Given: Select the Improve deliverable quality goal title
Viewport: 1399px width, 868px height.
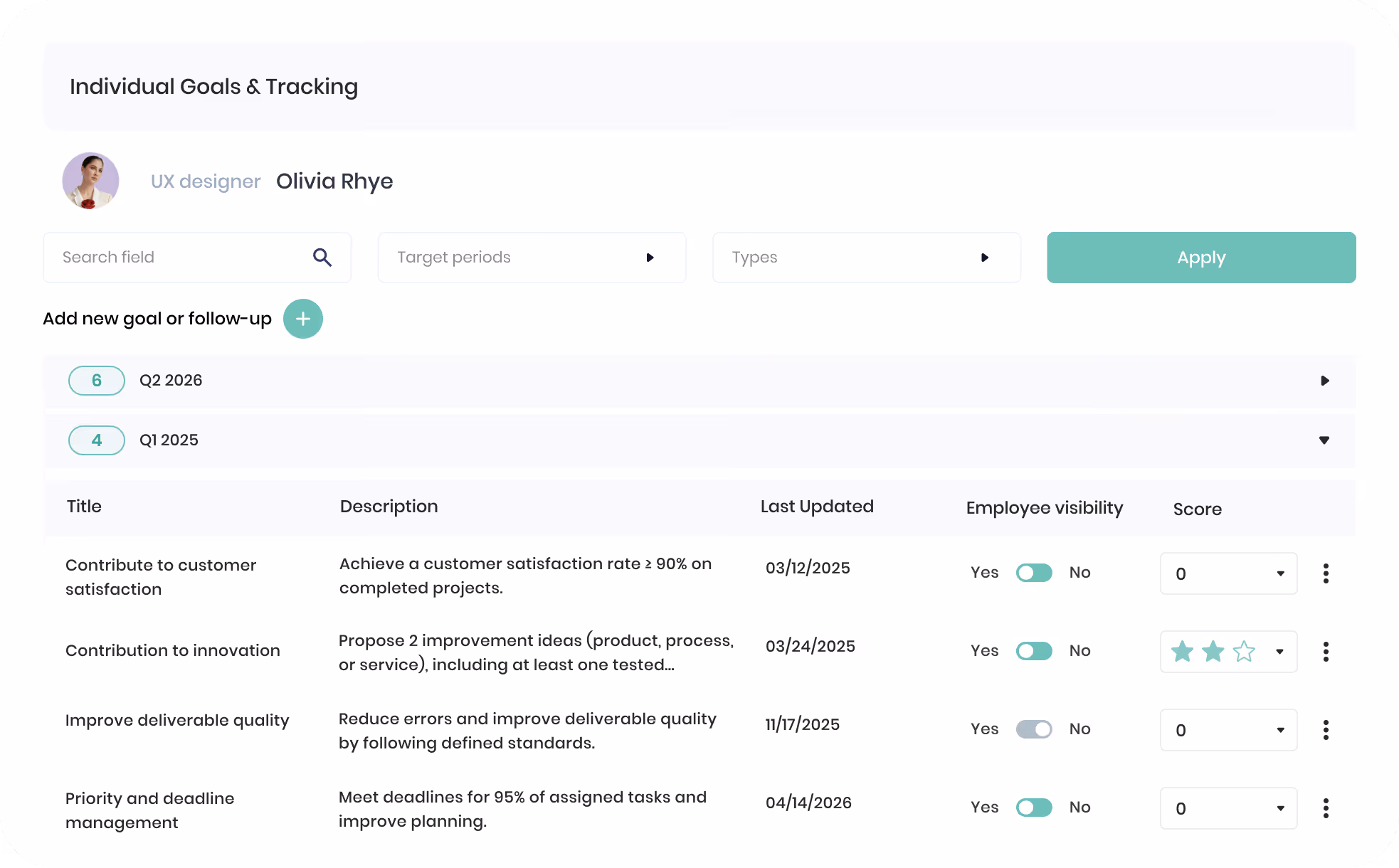Looking at the screenshot, I should pos(177,721).
